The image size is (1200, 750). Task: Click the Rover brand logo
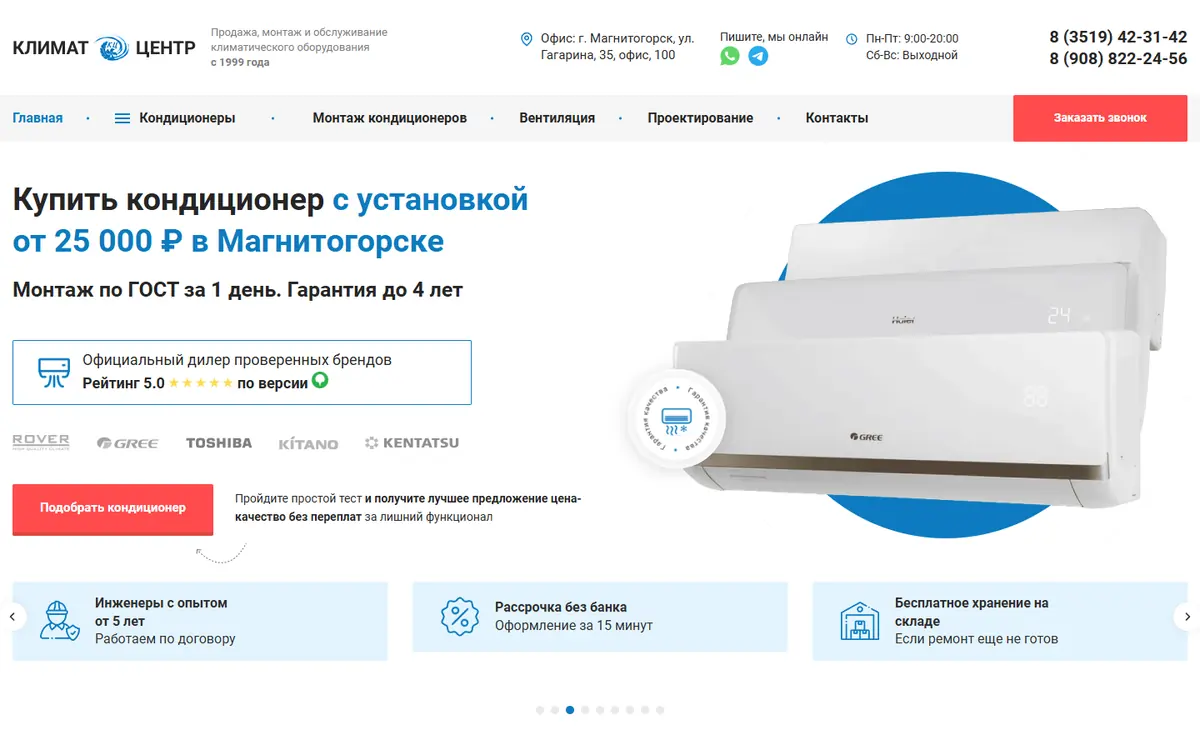41,442
